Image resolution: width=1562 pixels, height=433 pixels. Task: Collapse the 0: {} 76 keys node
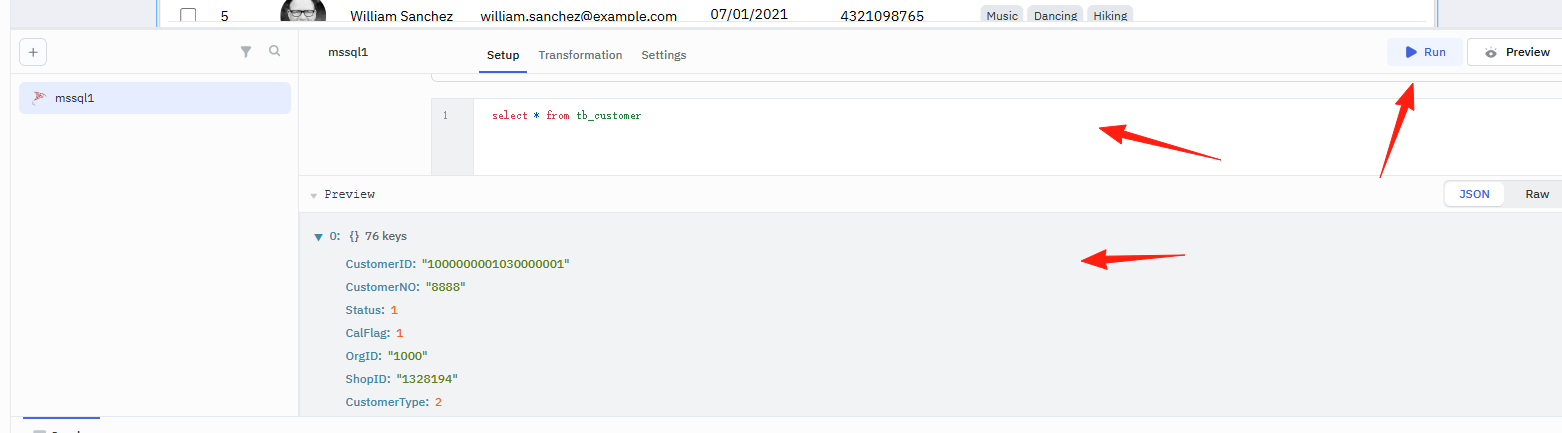(x=319, y=237)
